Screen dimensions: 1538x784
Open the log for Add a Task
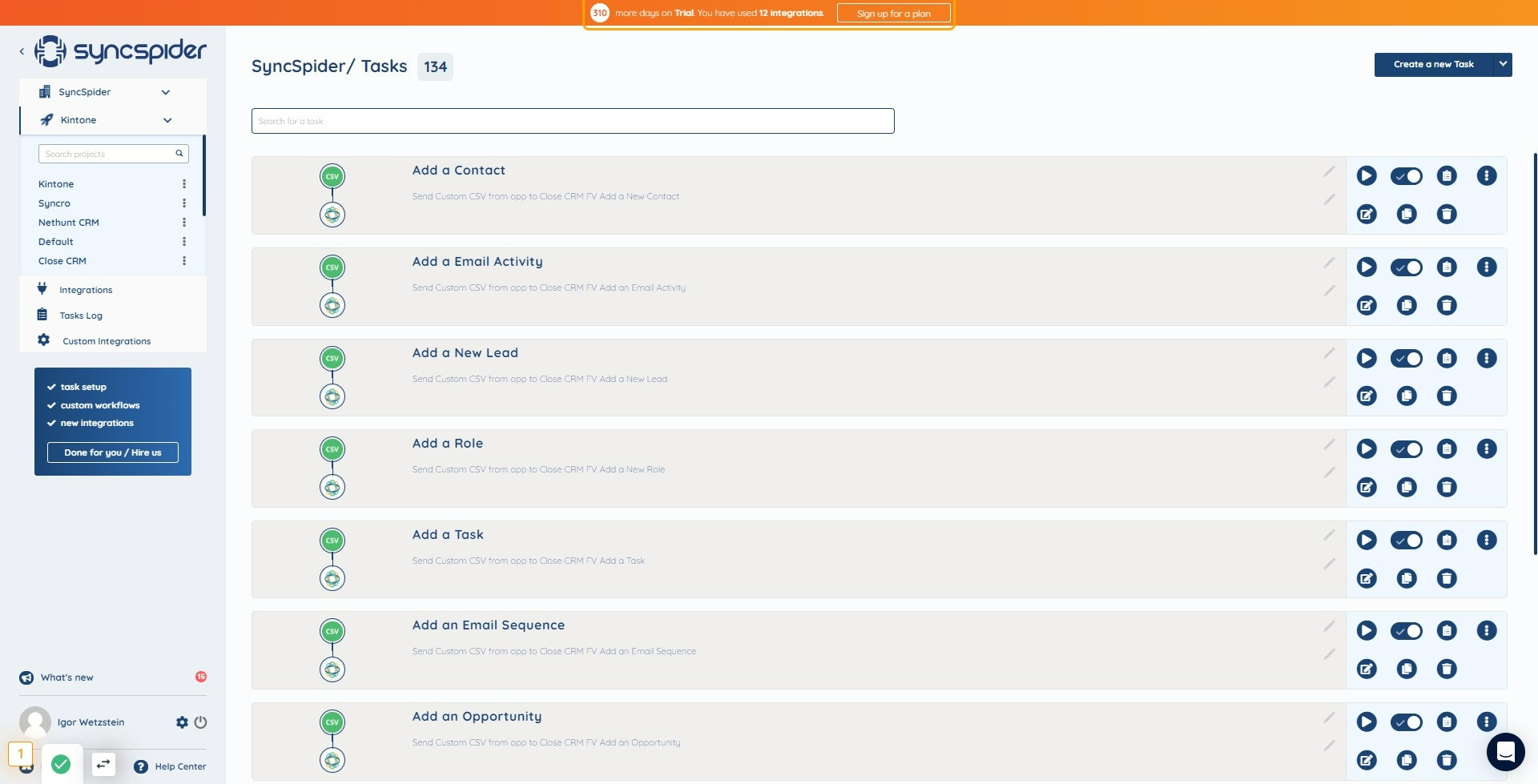1447,540
